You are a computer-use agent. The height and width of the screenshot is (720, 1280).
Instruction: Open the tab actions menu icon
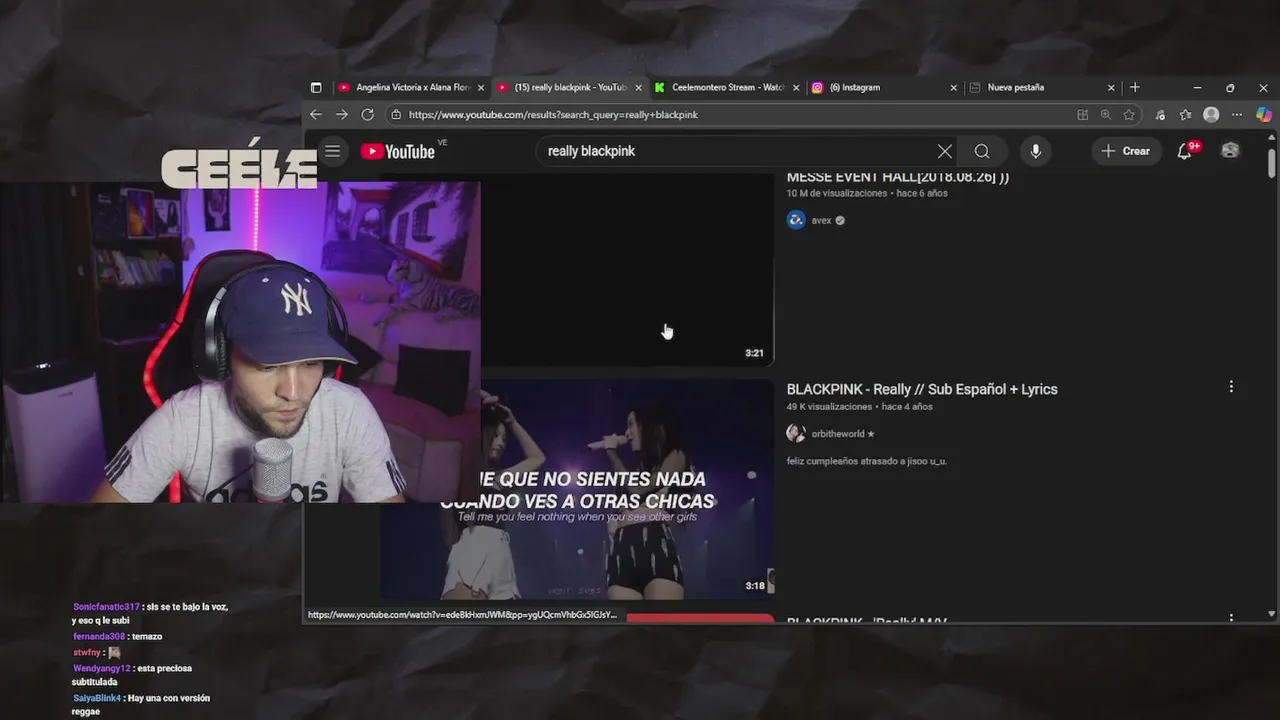[316, 87]
